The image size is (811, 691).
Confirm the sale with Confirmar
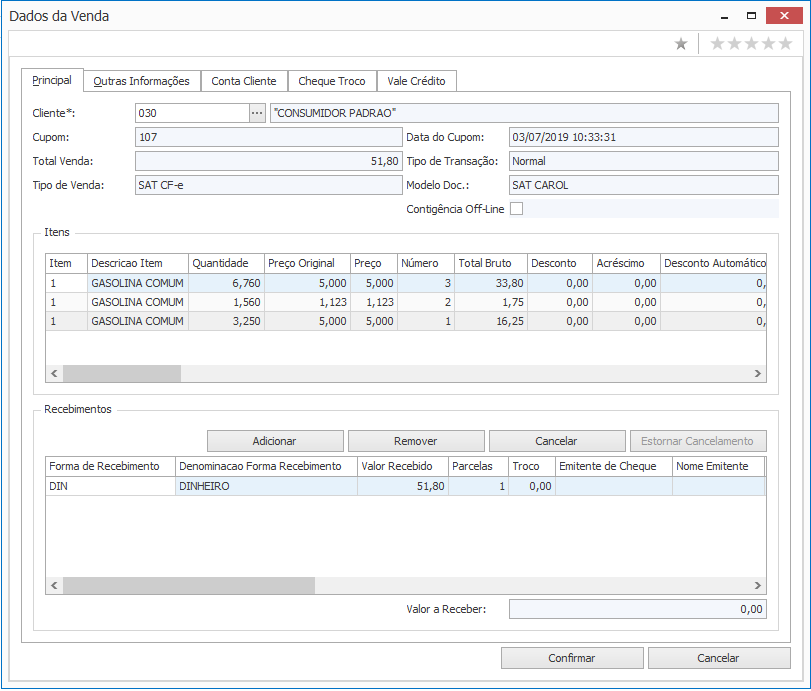tap(572, 658)
